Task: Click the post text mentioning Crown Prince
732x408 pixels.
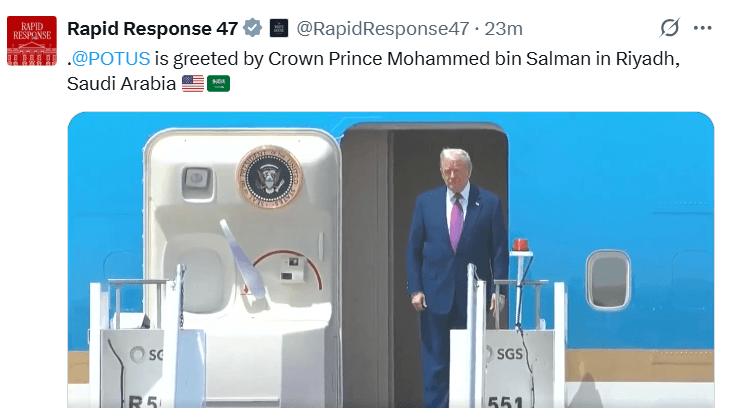Action: point(373,71)
